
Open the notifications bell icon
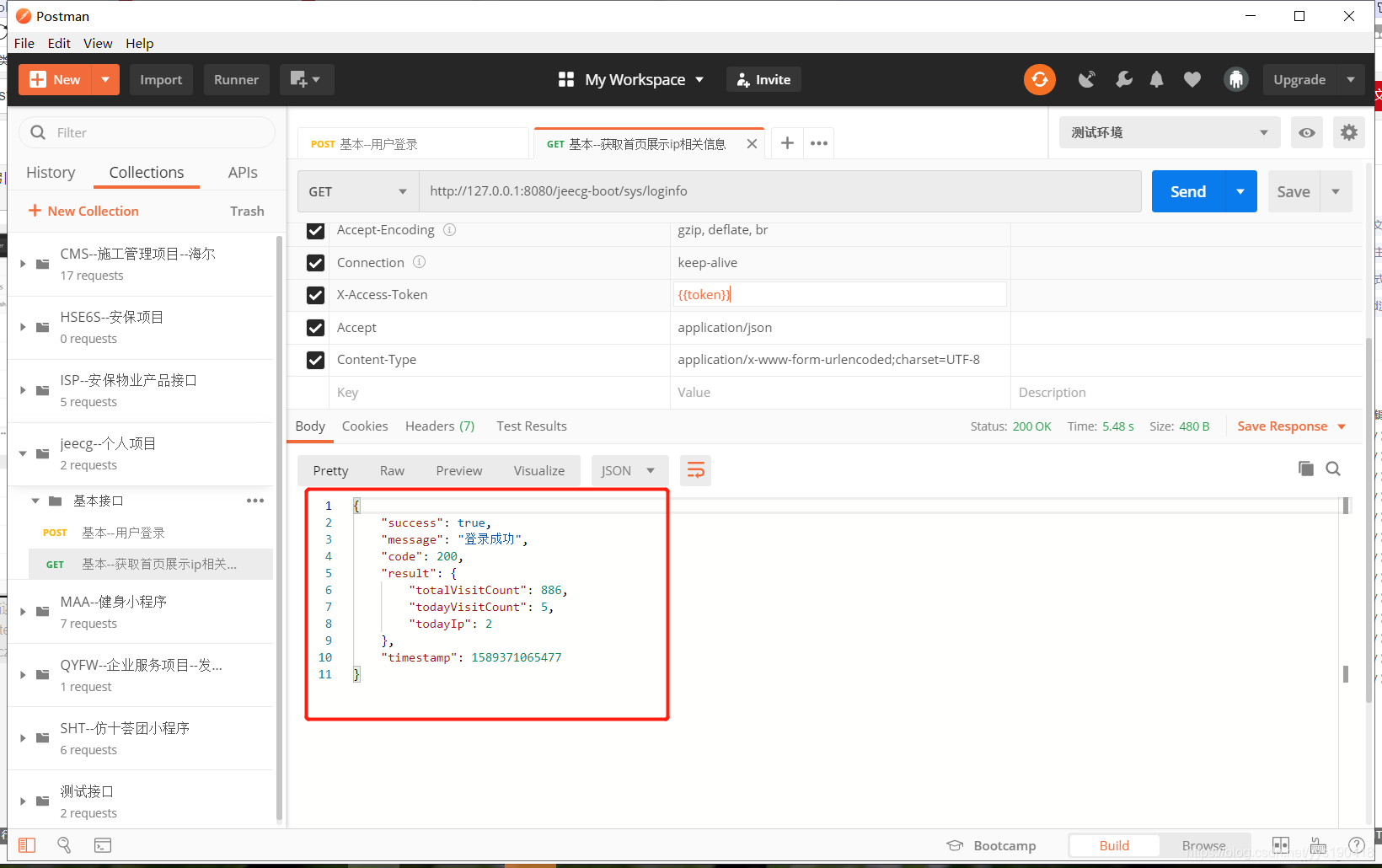[x=1156, y=79]
